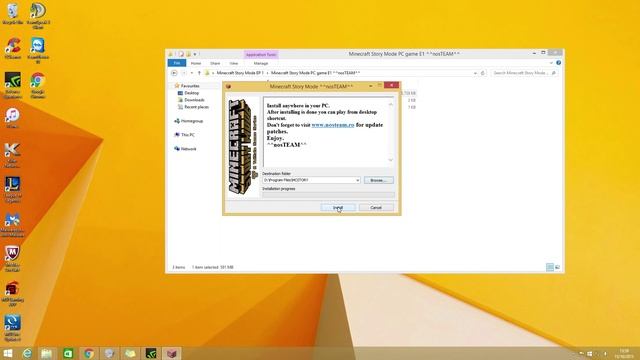Viewport: 640px width, 360px height.
Task: Expand the Explorer ribbon chevron
Action: click(551, 63)
